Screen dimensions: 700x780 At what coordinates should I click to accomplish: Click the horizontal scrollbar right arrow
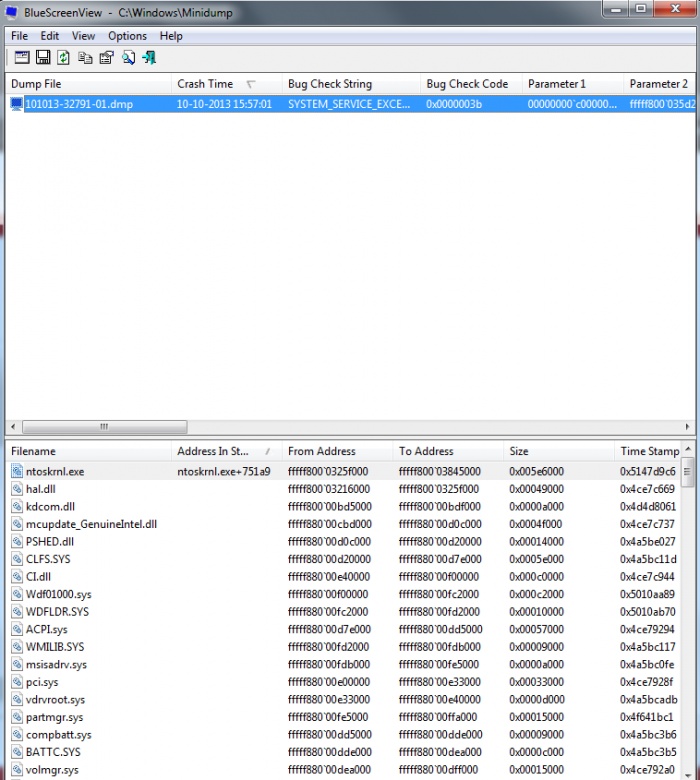click(x=688, y=427)
